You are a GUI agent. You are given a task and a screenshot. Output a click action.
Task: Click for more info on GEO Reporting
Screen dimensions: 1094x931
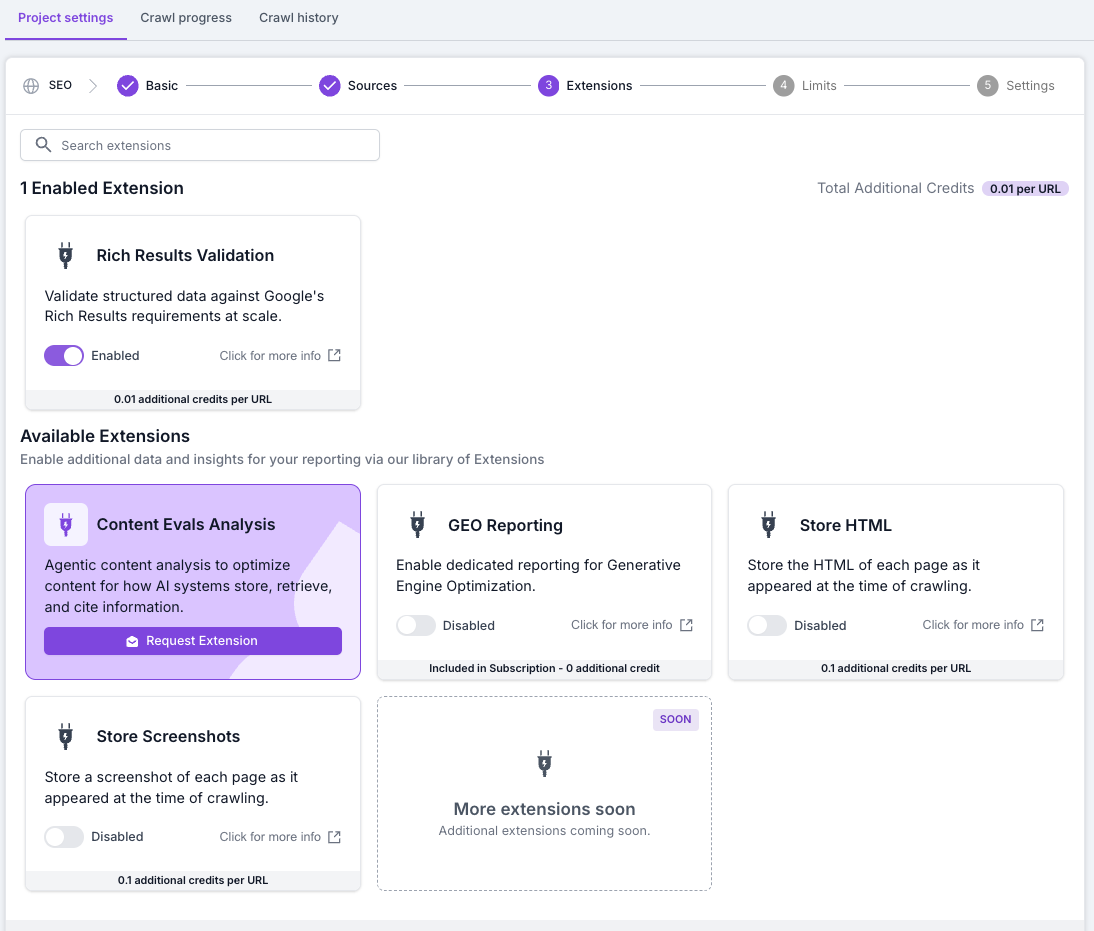[621, 625]
